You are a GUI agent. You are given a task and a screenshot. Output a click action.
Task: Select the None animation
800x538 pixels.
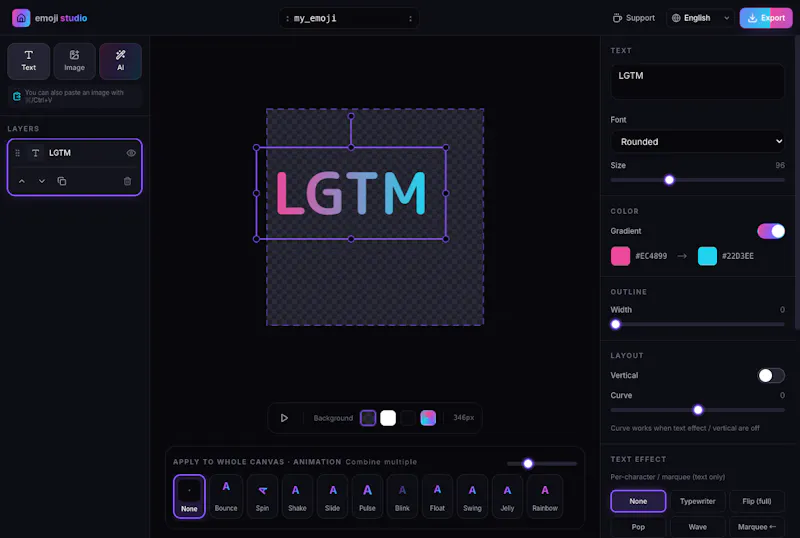pos(189,497)
